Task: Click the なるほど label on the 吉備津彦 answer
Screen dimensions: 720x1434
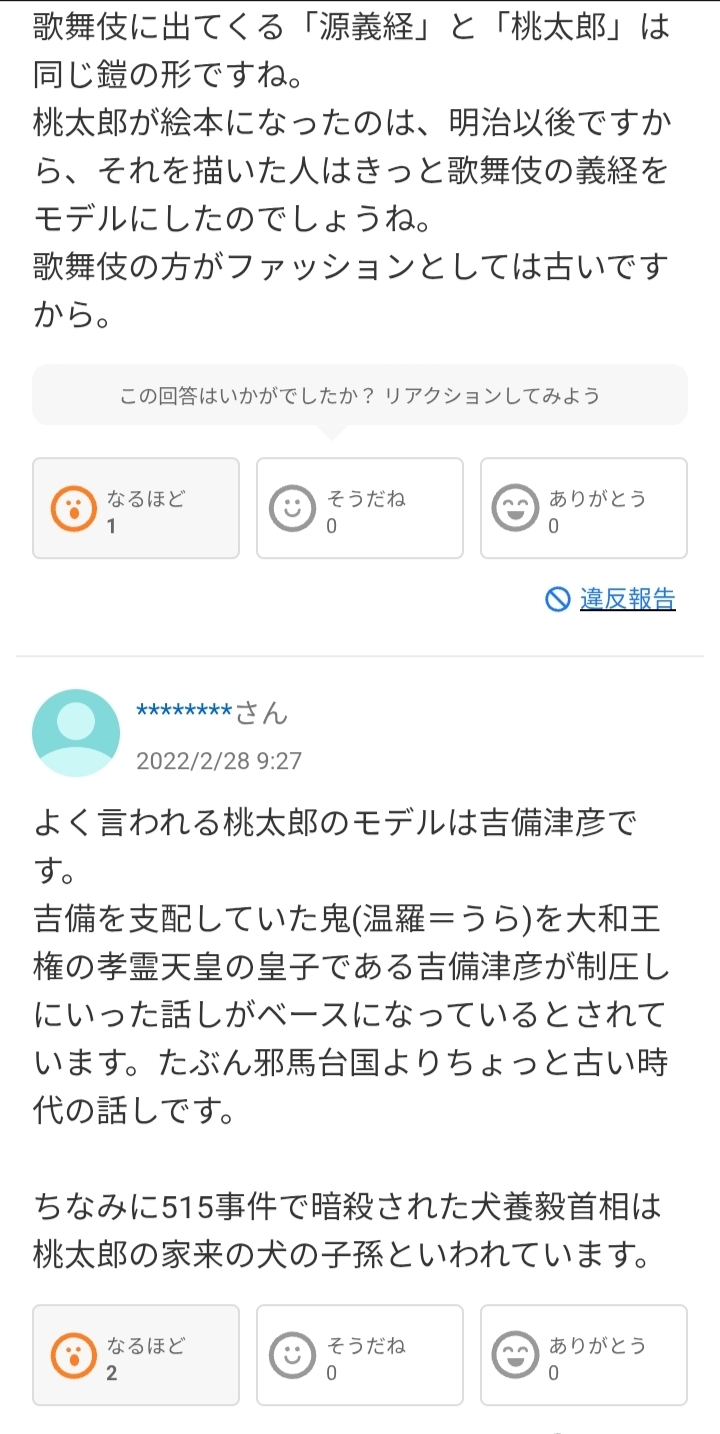Action: point(146,1345)
